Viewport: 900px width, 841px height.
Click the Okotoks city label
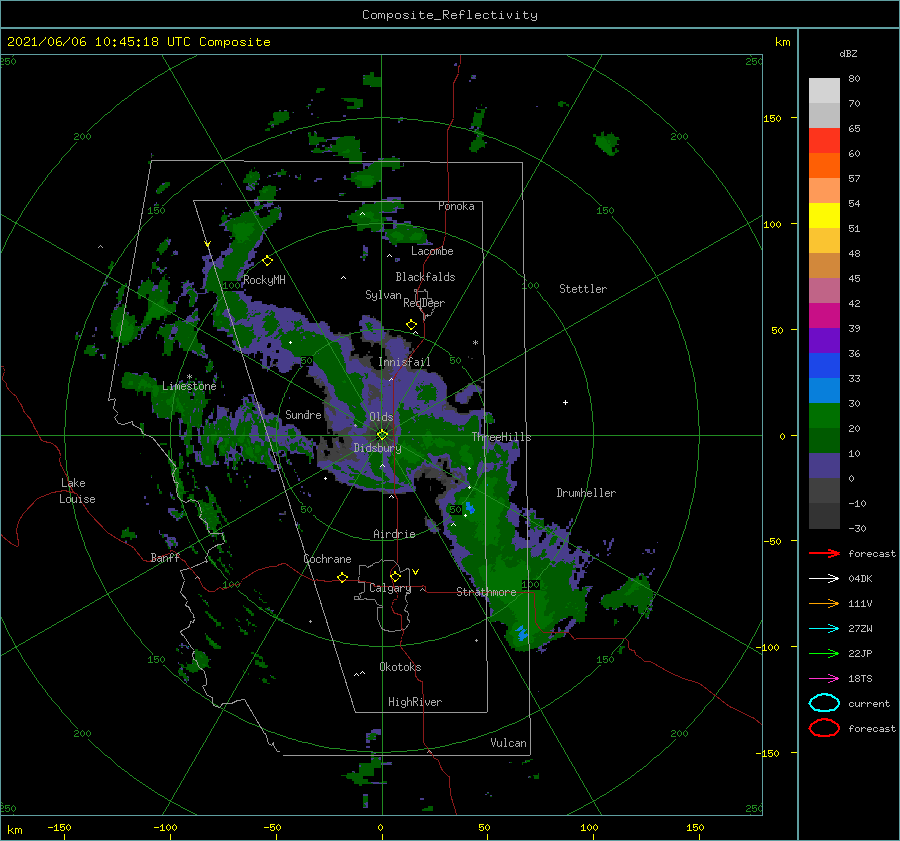400,667
